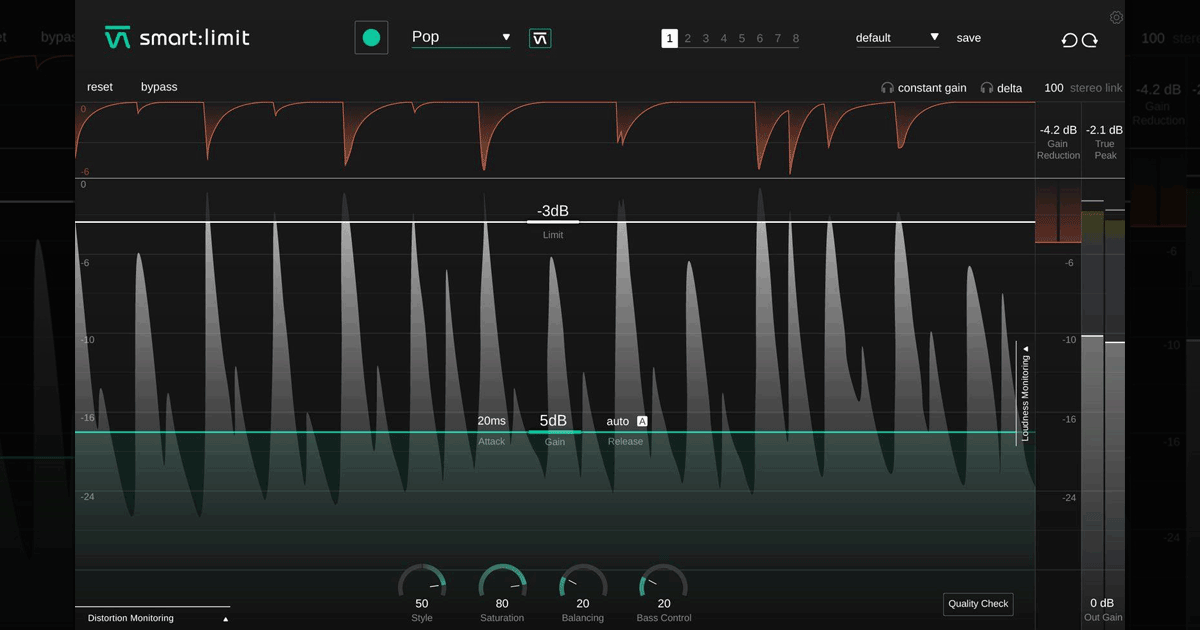Click the green learn record button
Screen dimensions: 1200x630
(x=371, y=38)
